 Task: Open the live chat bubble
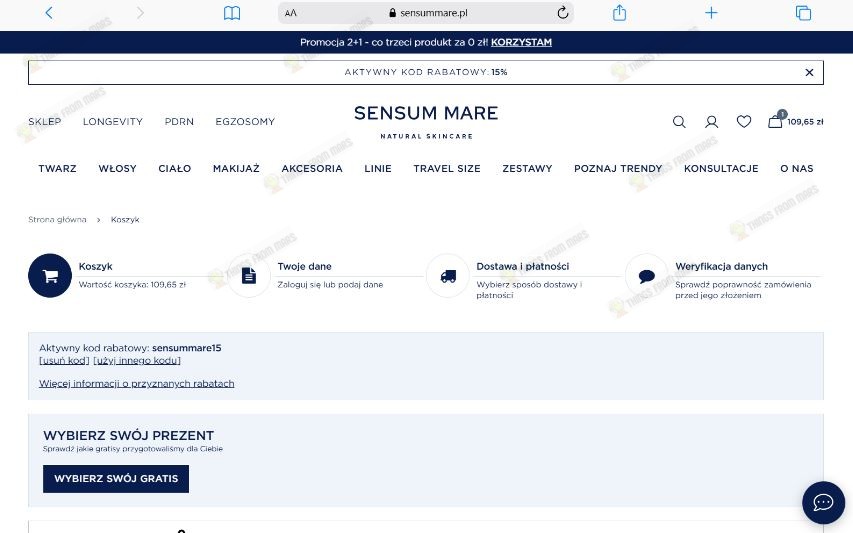pos(823,502)
